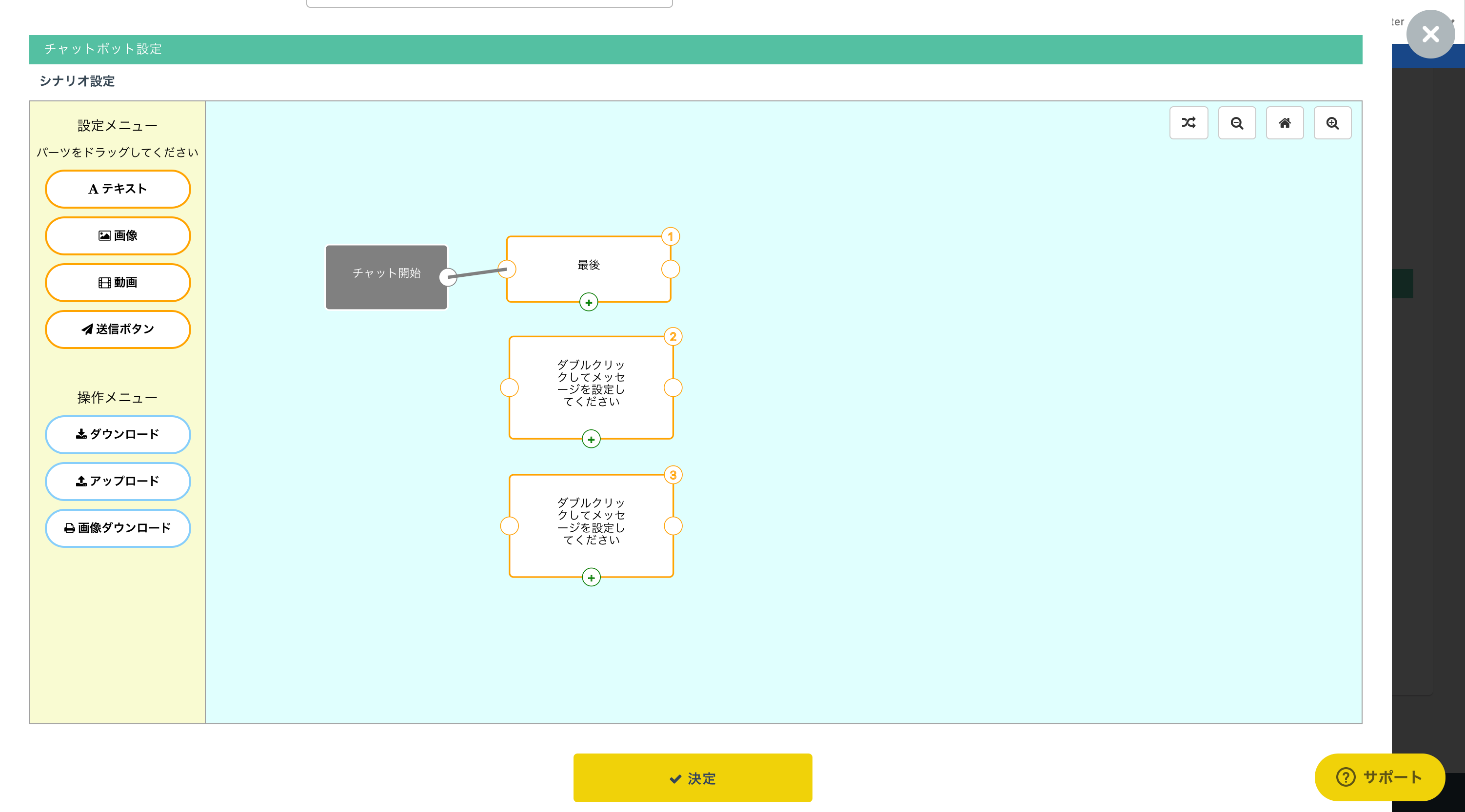Click the ダウンロード operation button
This screenshot has height=812, width=1465.
118,434
